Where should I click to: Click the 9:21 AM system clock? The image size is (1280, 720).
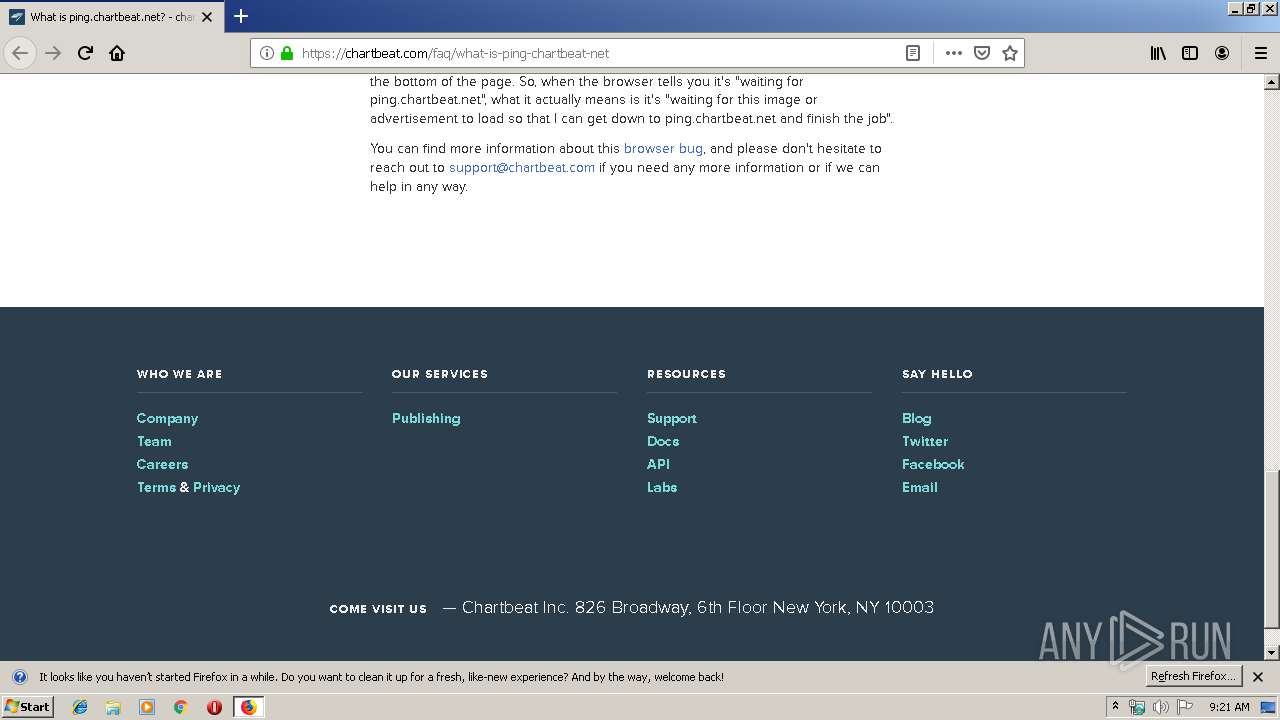pos(1229,707)
